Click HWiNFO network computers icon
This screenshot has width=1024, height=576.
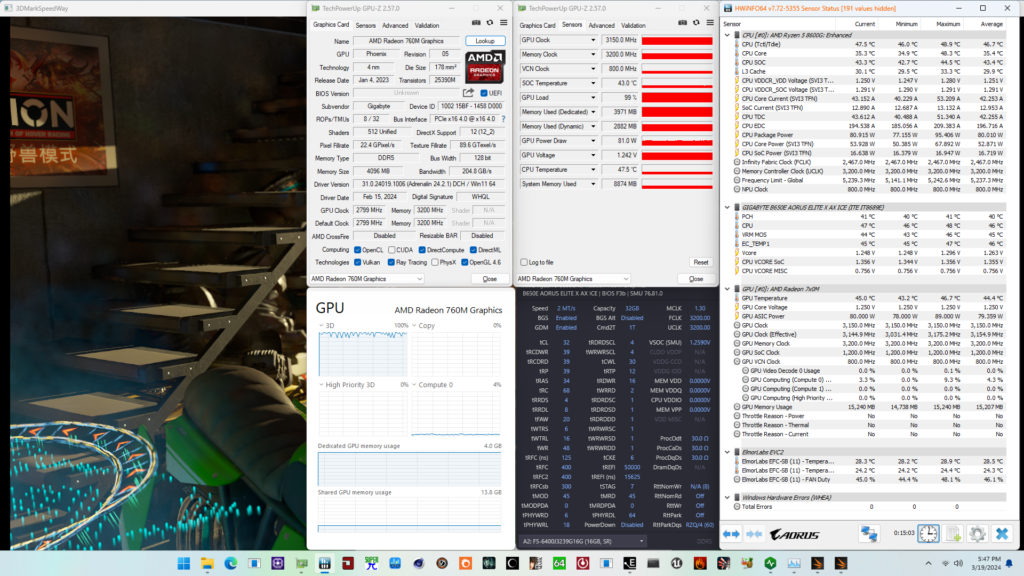click(869, 534)
